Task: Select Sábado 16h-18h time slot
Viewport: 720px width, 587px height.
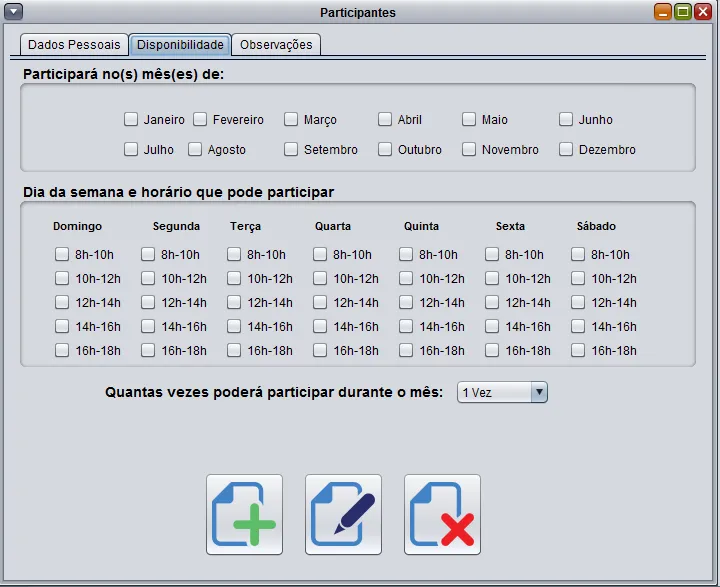Action: click(578, 350)
